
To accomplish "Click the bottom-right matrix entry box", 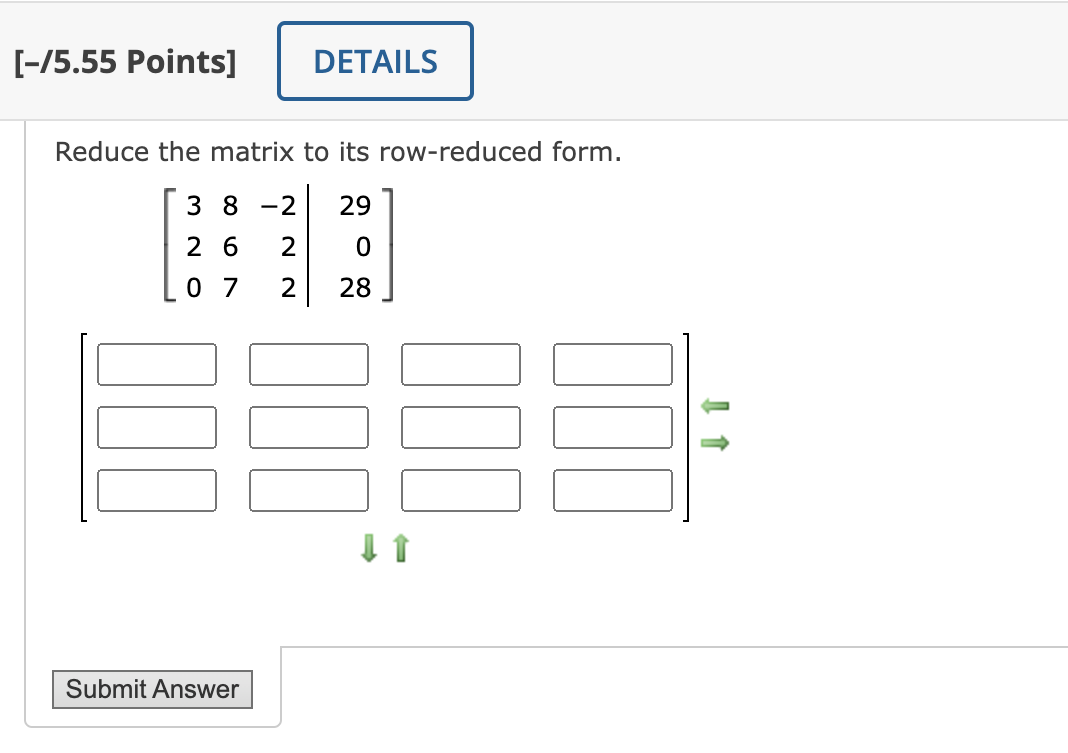I will [x=612, y=490].
